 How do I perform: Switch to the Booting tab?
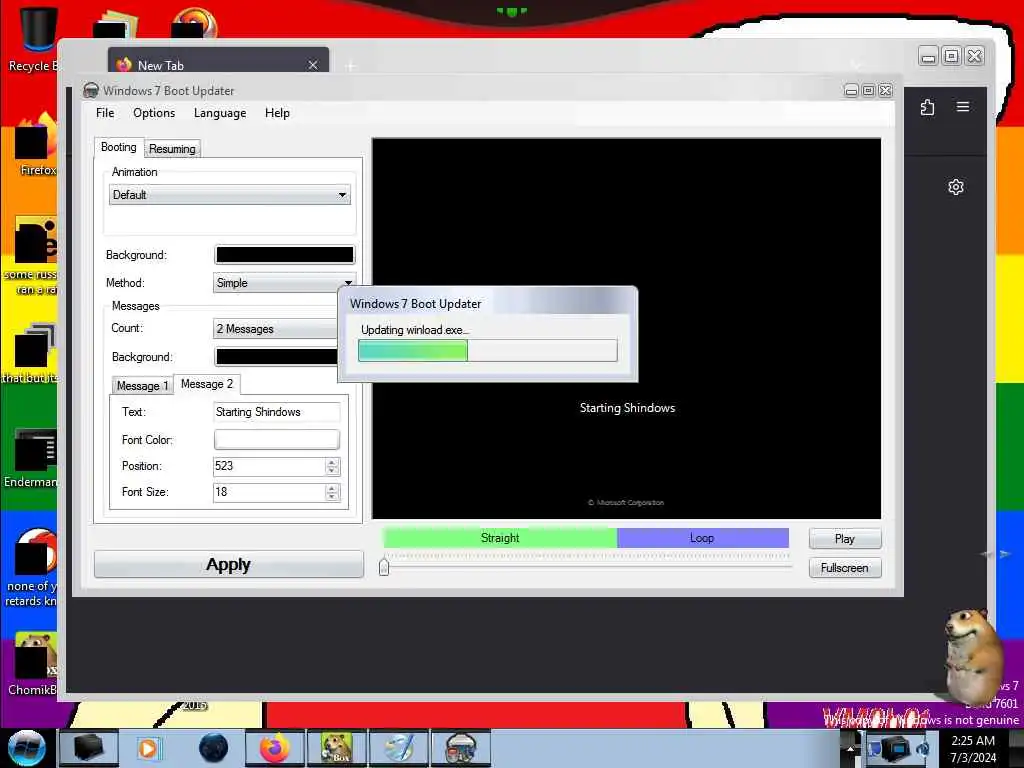pos(119,148)
